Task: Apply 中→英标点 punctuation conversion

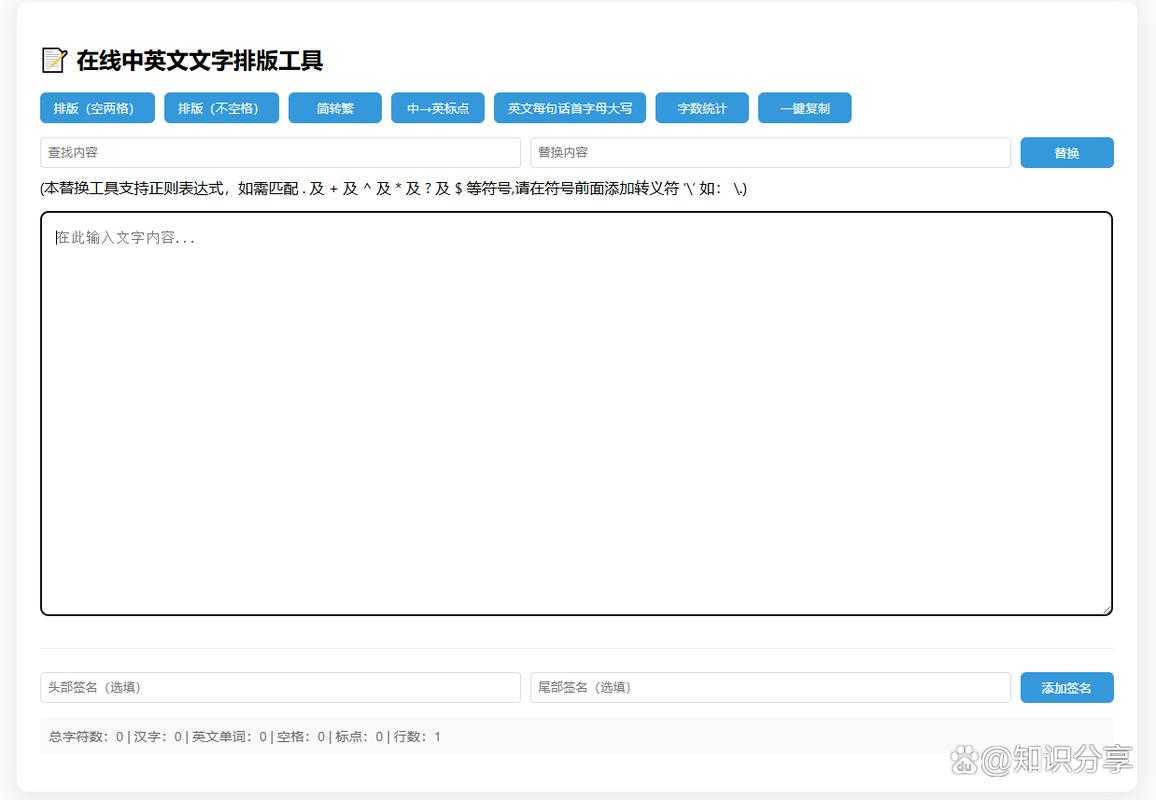Action: pos(437,108)
